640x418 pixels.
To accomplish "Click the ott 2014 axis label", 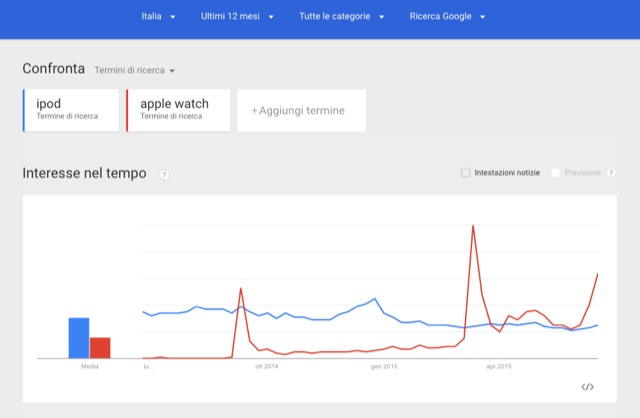I will click(266, 367).
